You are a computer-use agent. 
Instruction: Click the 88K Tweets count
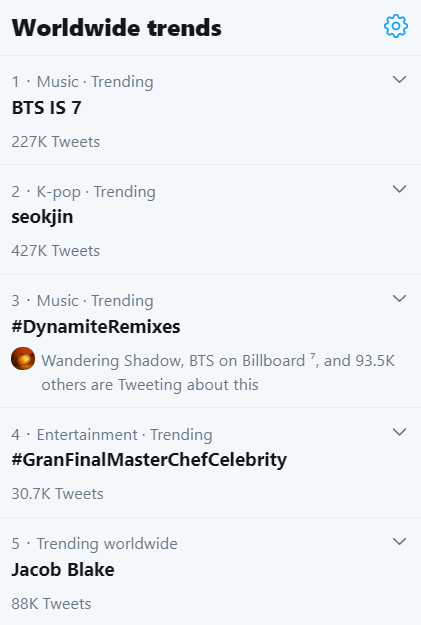[x=51, y=604]
